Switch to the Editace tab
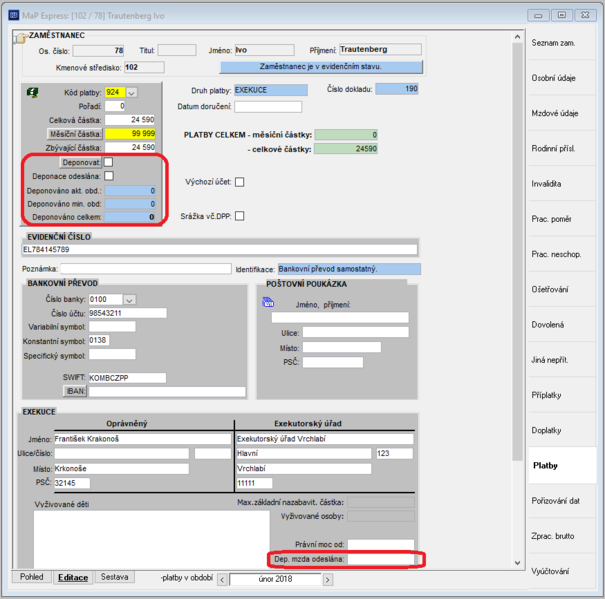Screen dimensions: 605x599 click(x=73, y=578)
